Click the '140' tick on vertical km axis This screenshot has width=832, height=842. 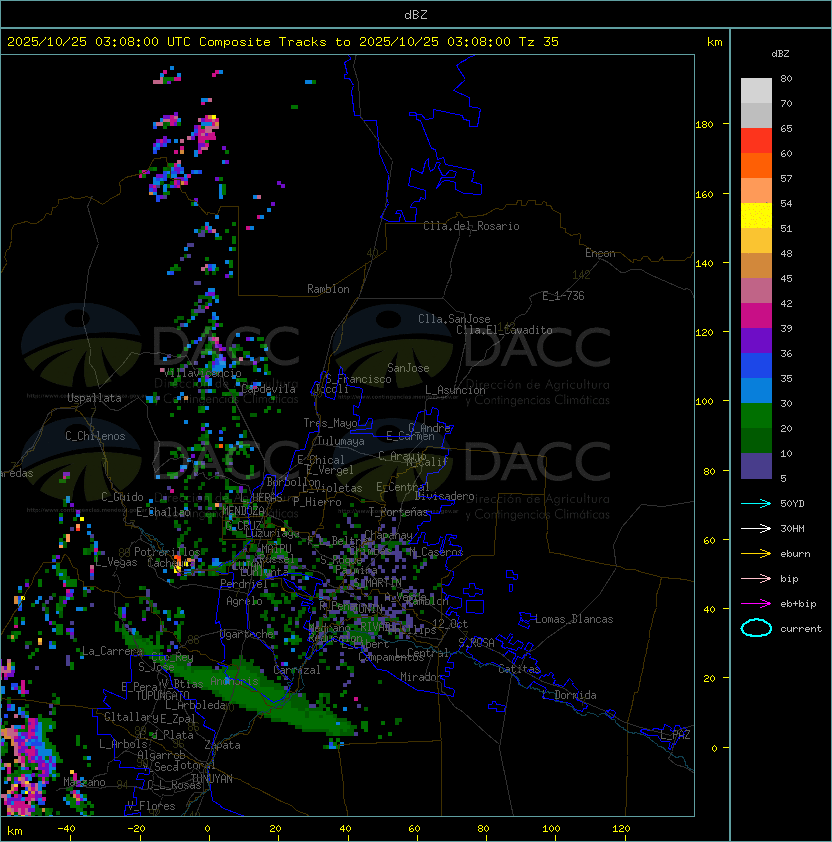pyautogui.click(x=704, y=263)
